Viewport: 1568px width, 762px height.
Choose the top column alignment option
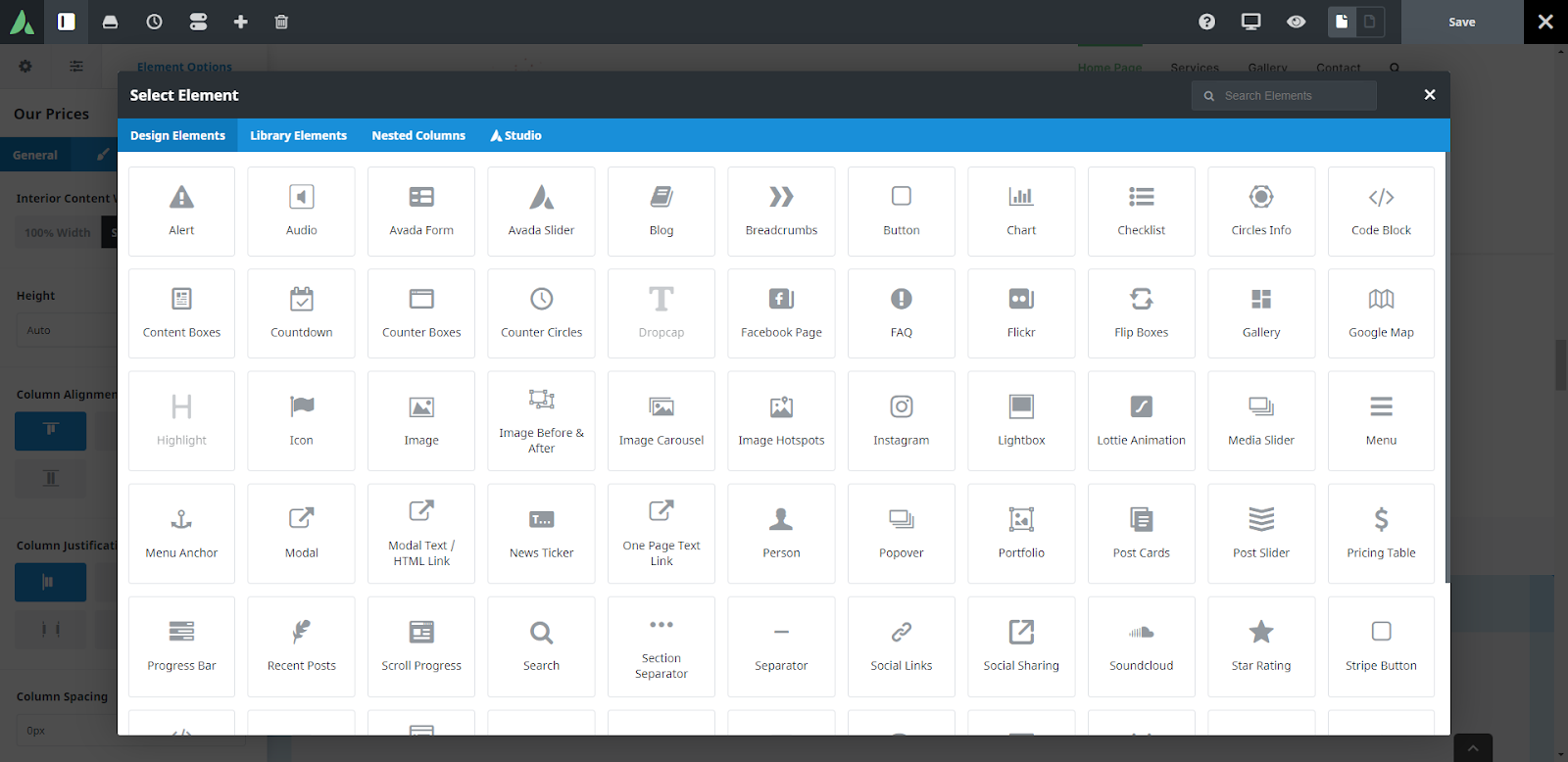pyautogui.click(x=51, y=430)
